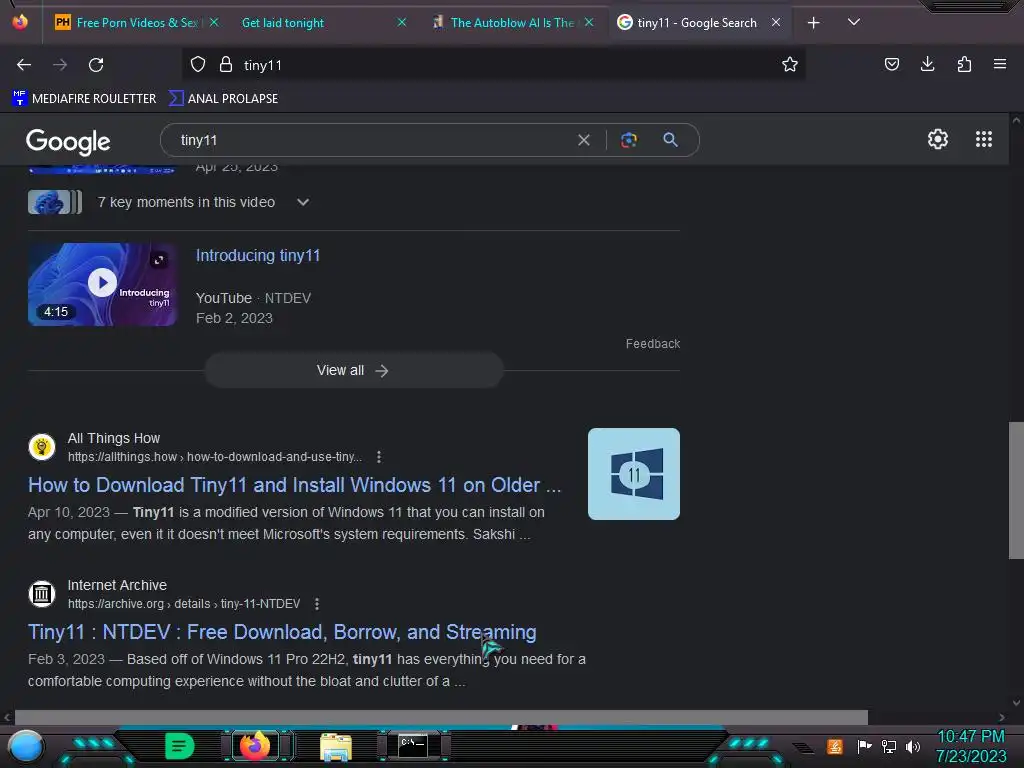This screenshot has height=768, width=1024.
Task: Click the address bar showing tiny11
Action: pos(493,65)
